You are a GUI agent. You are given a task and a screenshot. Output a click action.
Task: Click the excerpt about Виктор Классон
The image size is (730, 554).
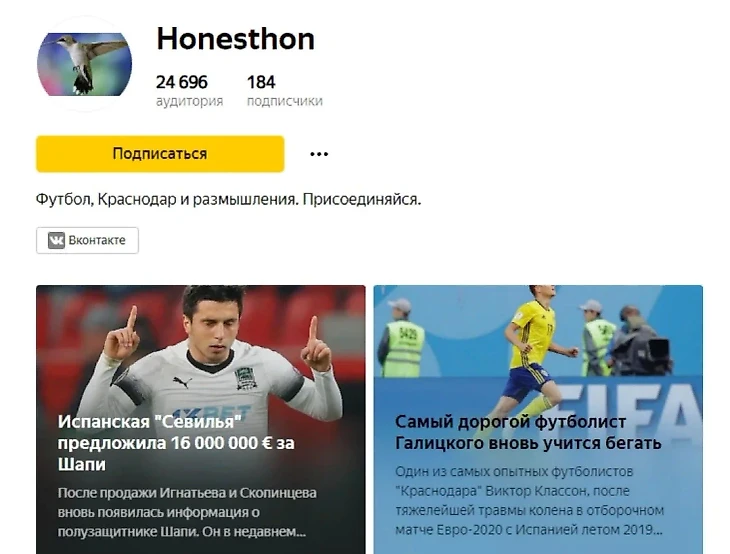[x=529, y=500]
